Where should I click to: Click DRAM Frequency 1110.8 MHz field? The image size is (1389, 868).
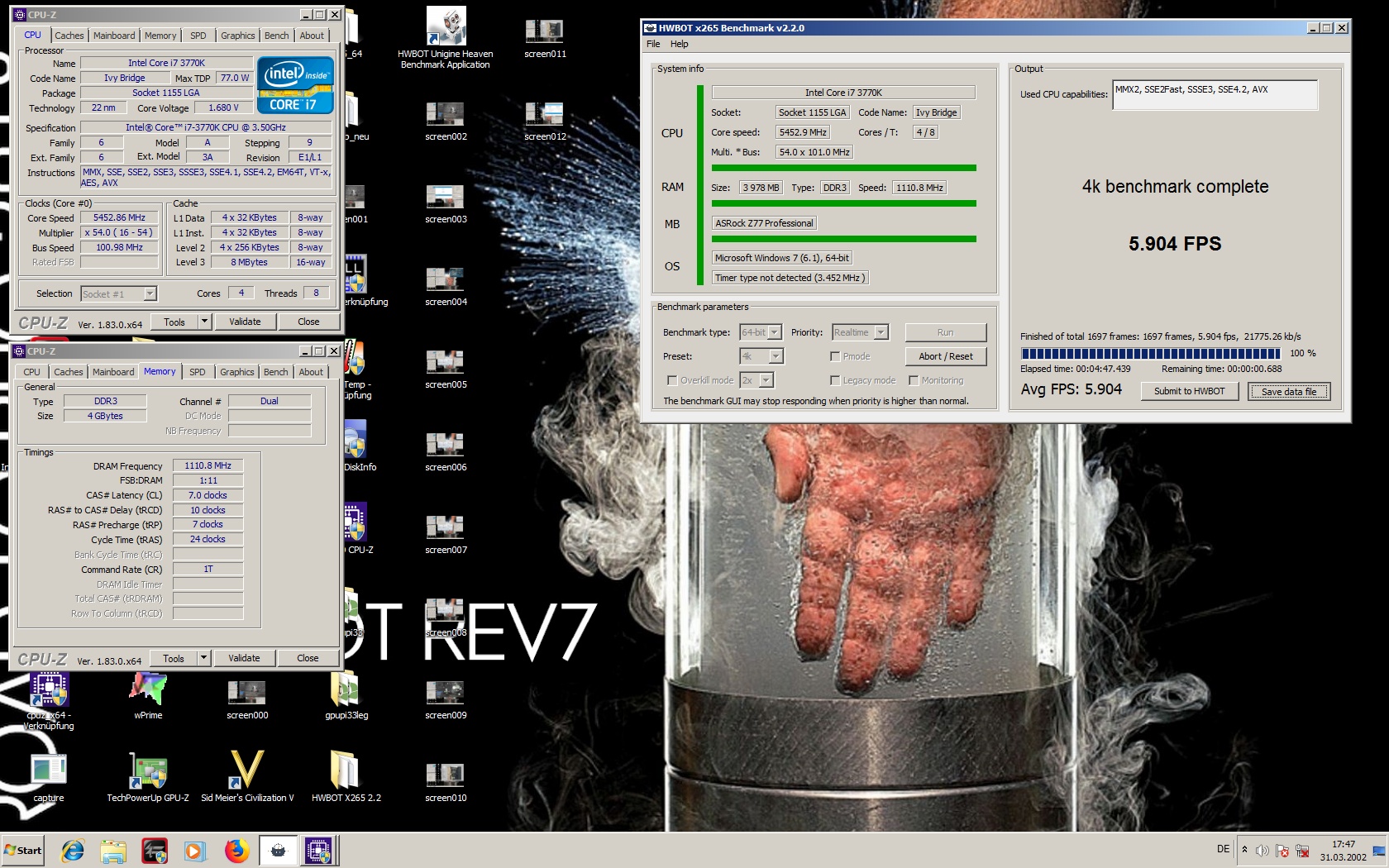[x=208, y=465]
